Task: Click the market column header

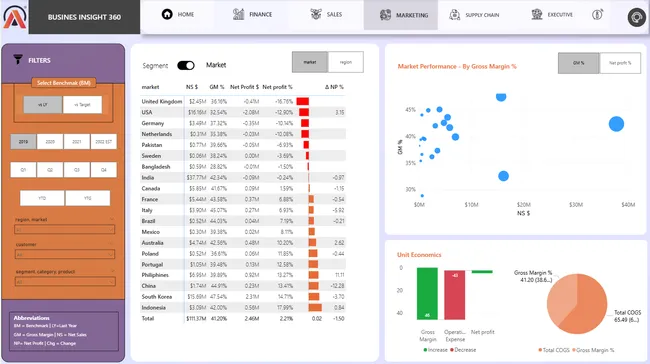Action: pos(150,87)
